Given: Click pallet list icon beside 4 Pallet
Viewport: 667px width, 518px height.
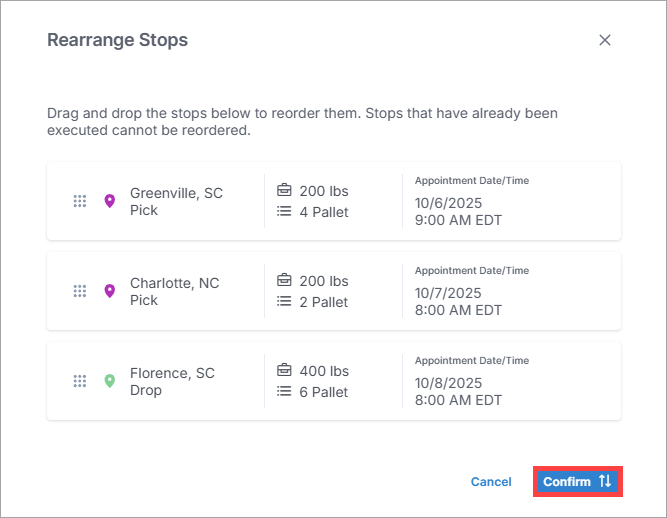Looking at the screenshot, I should pyautogui.click(x=284, y=212).
